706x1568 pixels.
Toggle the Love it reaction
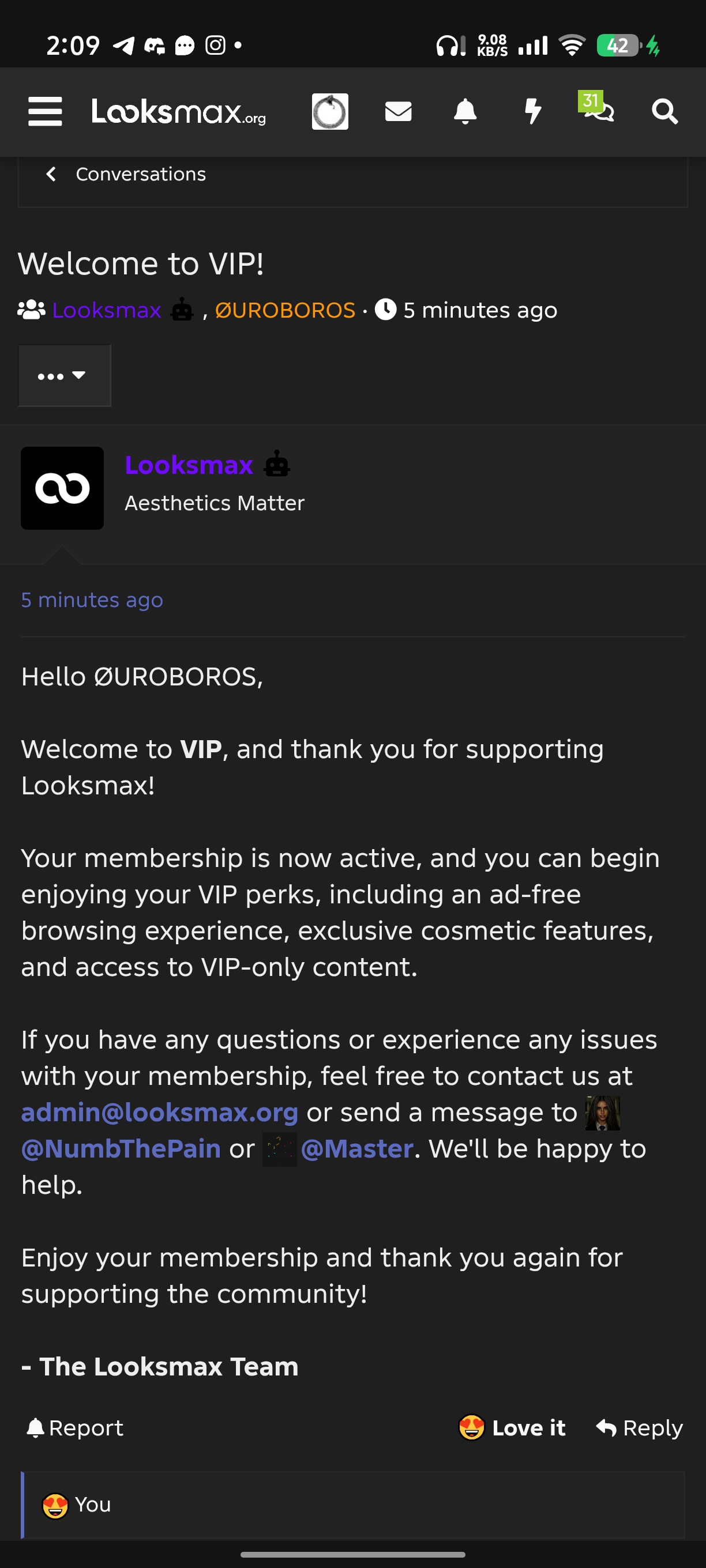click(512, 1427)
